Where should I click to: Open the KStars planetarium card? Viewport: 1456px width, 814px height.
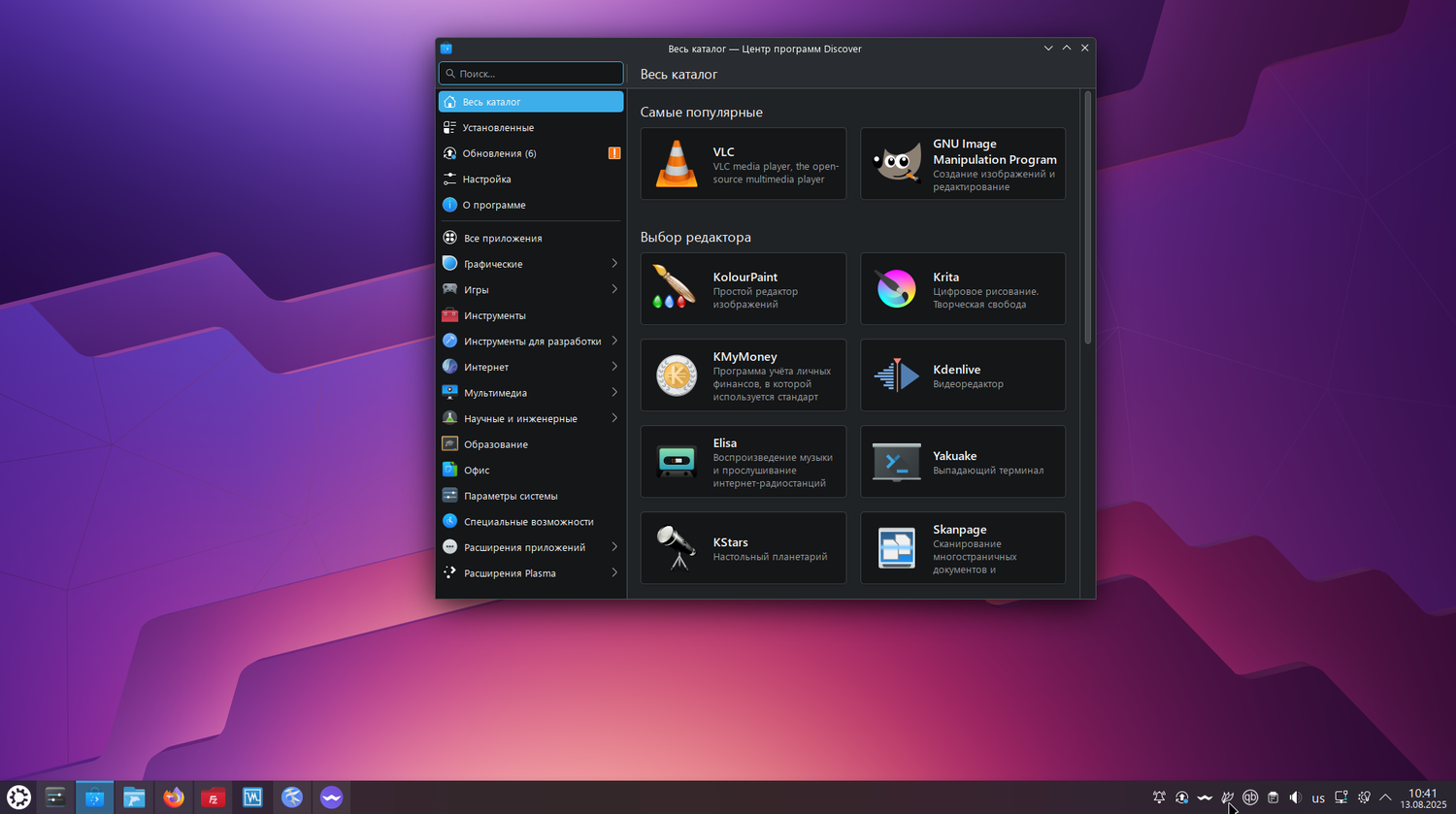744,548
